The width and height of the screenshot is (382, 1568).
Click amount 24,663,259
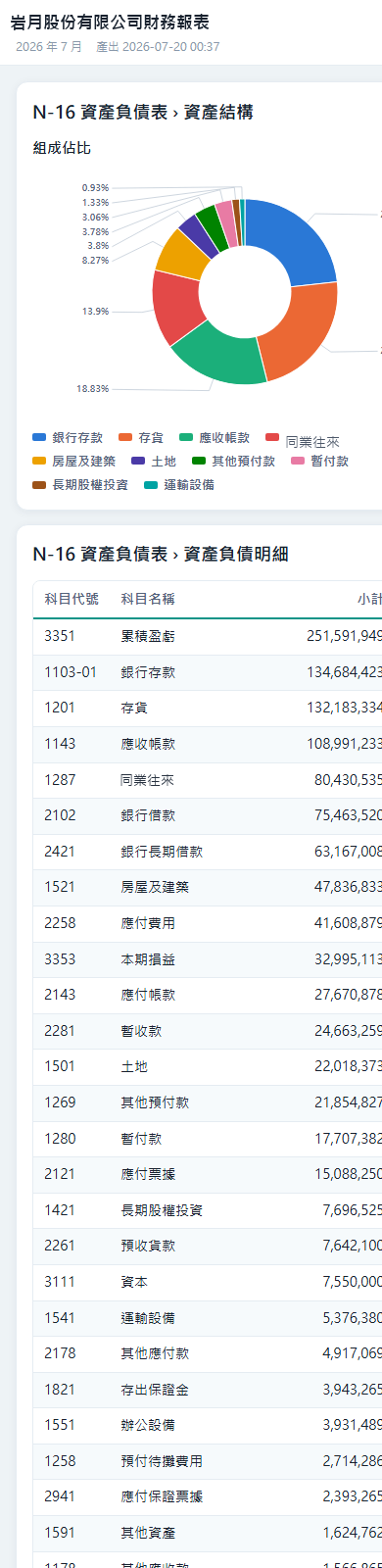(x=348, y=1031)
